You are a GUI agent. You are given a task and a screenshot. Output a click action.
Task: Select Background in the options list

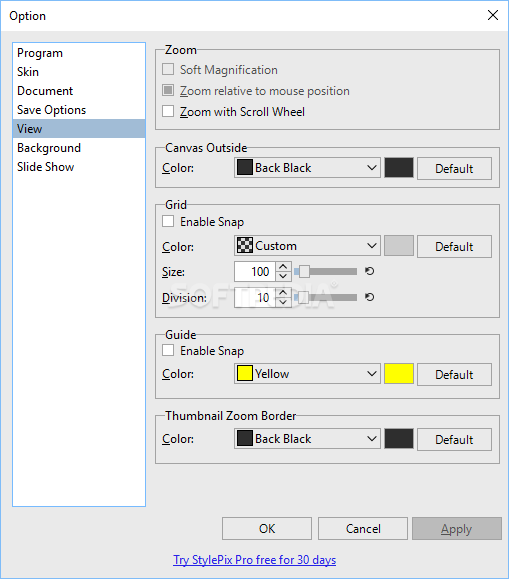(79, 148)
